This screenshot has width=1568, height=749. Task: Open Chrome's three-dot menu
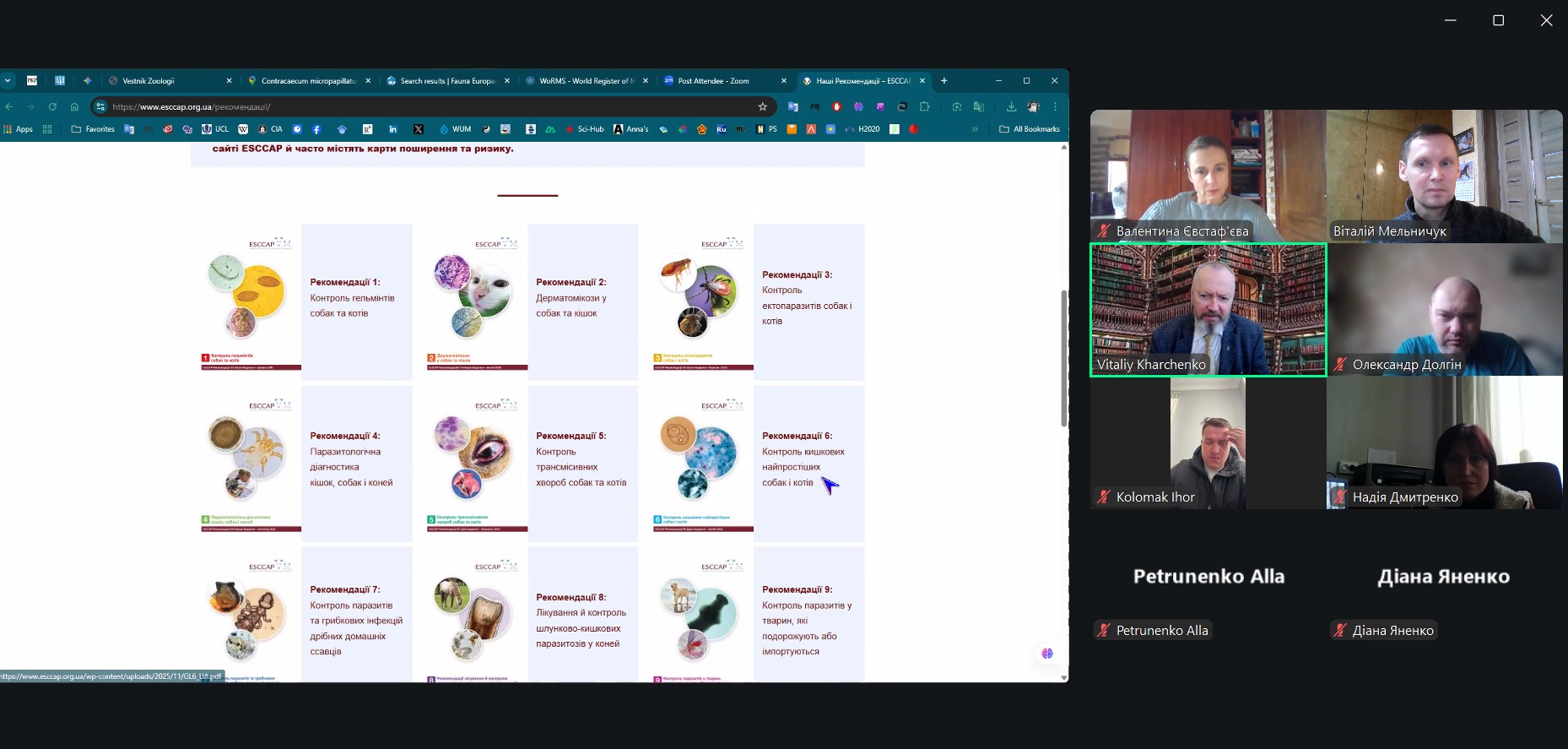click(x=1055, y=106)
